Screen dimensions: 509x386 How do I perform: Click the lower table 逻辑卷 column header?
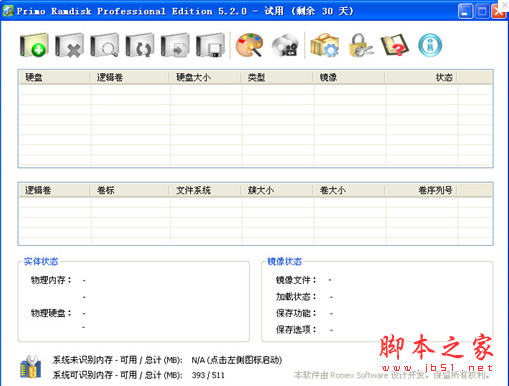[x=54, y=190]
